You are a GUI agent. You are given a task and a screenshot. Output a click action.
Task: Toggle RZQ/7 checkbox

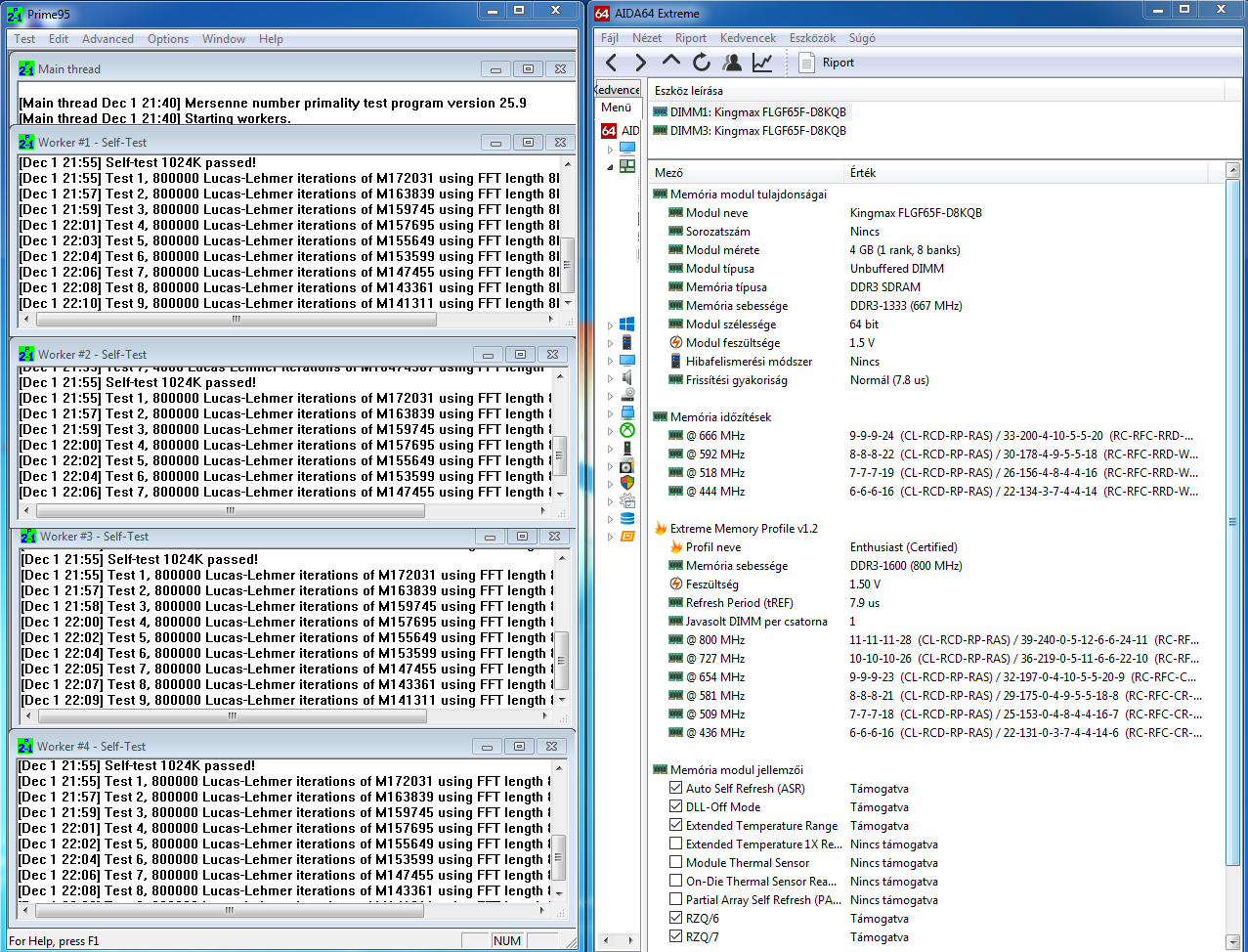coord(676,936)
